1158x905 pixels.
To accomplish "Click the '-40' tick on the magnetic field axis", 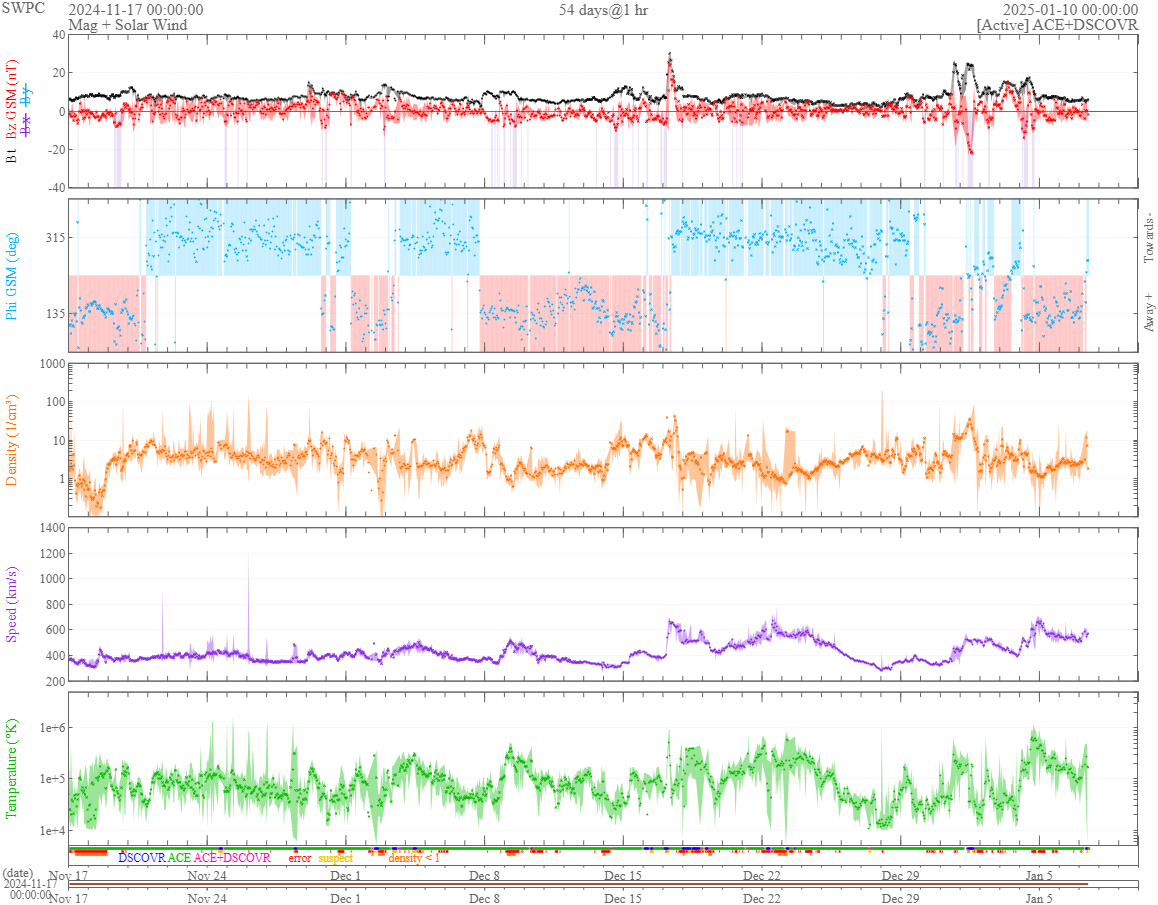I will 57,188.
